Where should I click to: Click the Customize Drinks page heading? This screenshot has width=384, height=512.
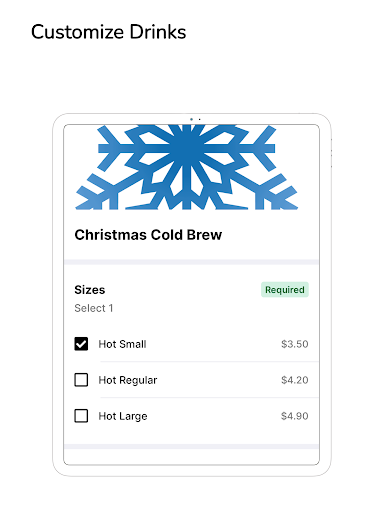109,32
